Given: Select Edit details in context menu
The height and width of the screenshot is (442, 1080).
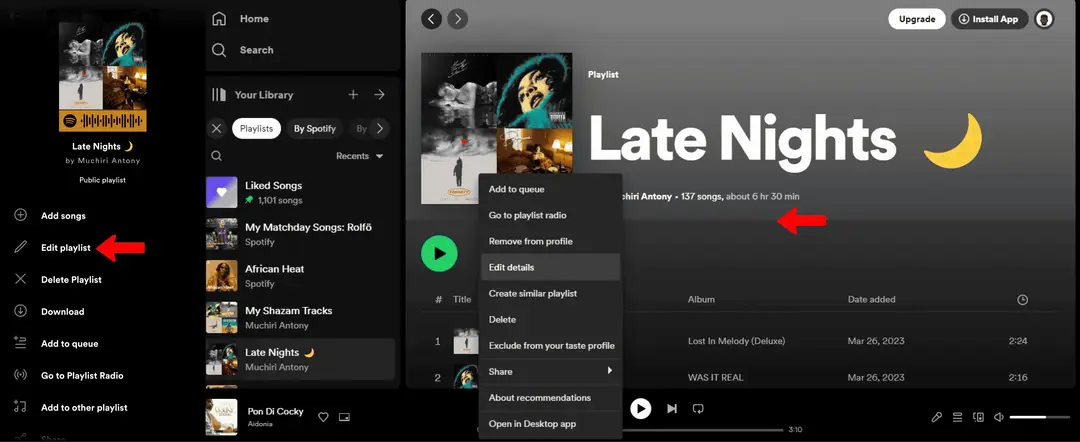Looking at the screenshot, I should tap(550, 267).
